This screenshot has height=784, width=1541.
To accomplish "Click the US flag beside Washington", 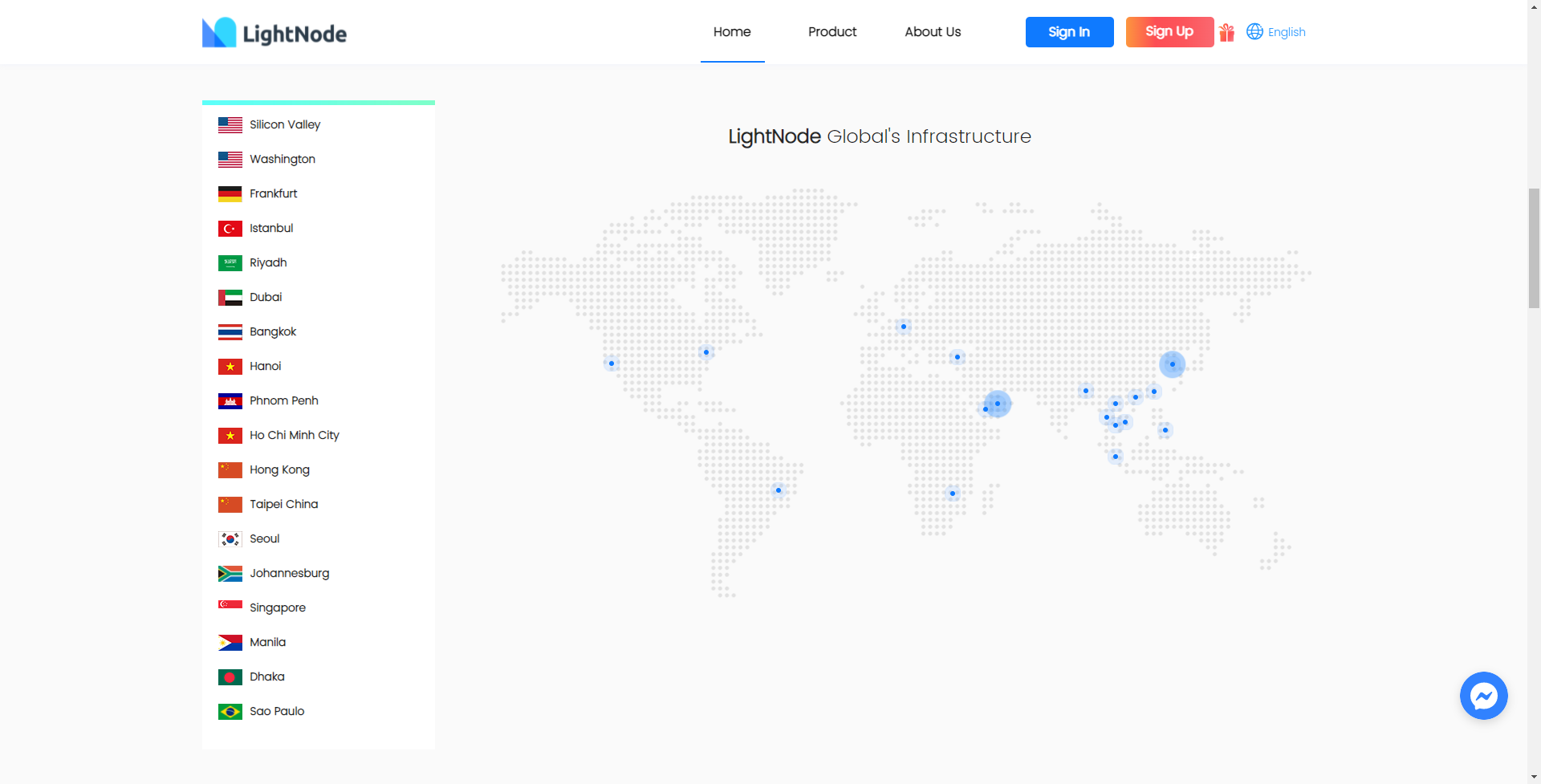I will [x=230, y=160].
